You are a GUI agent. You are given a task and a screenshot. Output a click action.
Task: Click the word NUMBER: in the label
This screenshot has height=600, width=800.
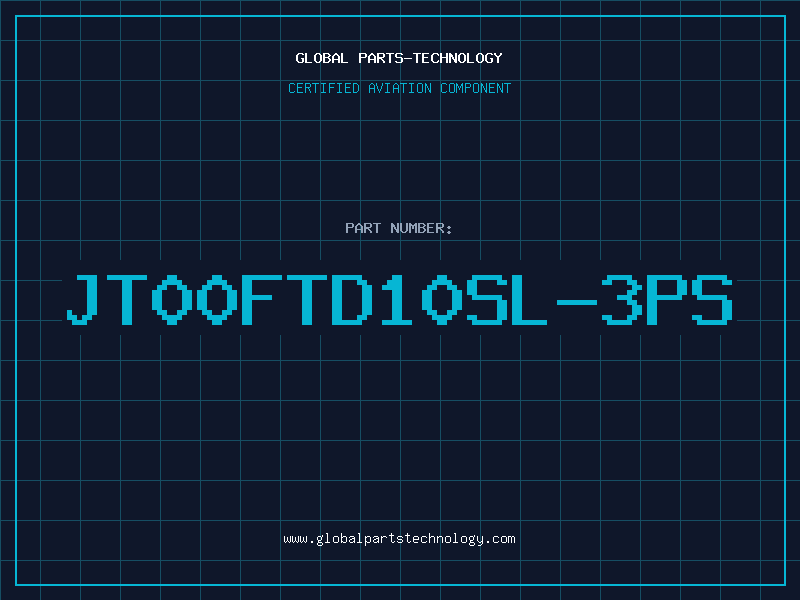pos(421,228)
